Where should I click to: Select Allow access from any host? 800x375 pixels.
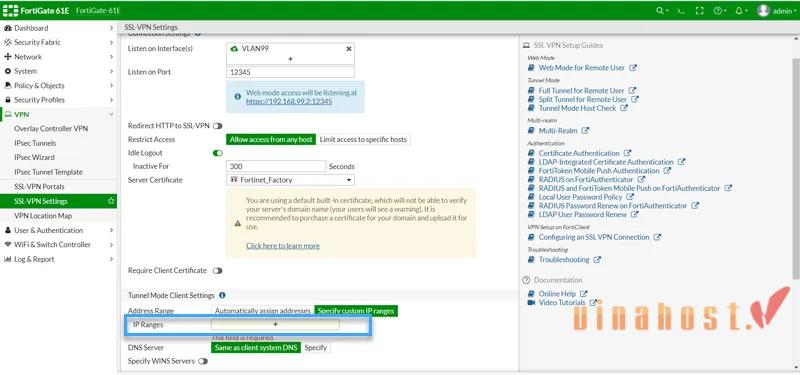point(271,139)
